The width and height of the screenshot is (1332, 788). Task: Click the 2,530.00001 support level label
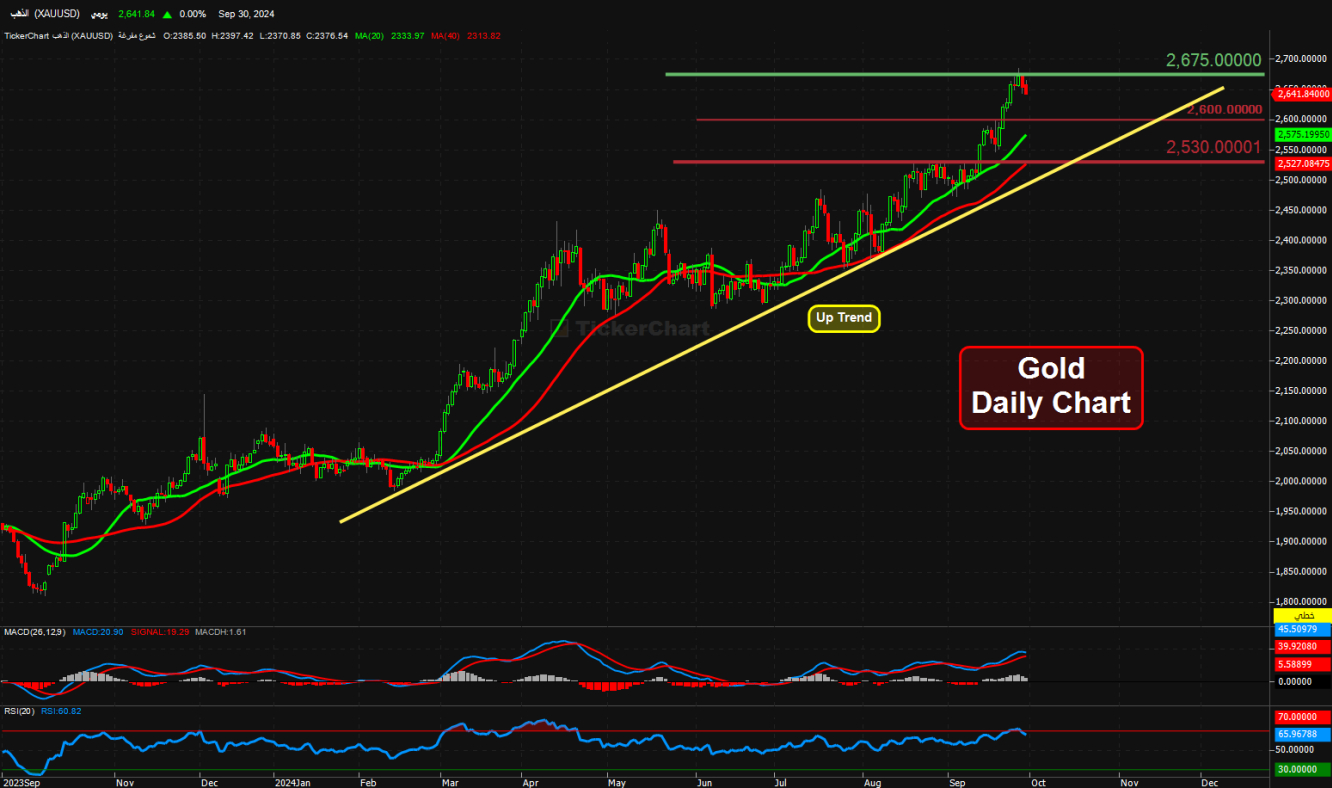(x=1213, y=147)
